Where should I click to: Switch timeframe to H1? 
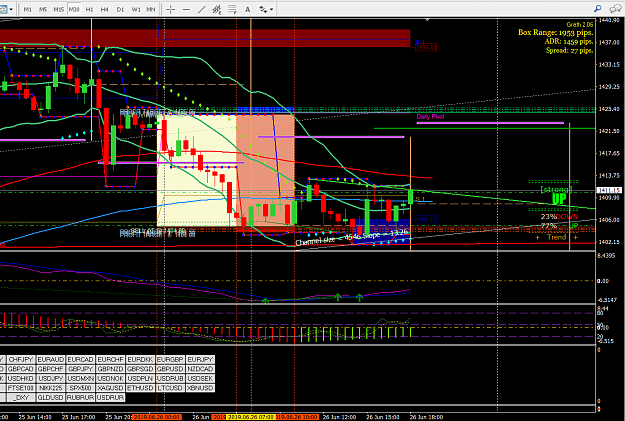click(x=89, y=9)
